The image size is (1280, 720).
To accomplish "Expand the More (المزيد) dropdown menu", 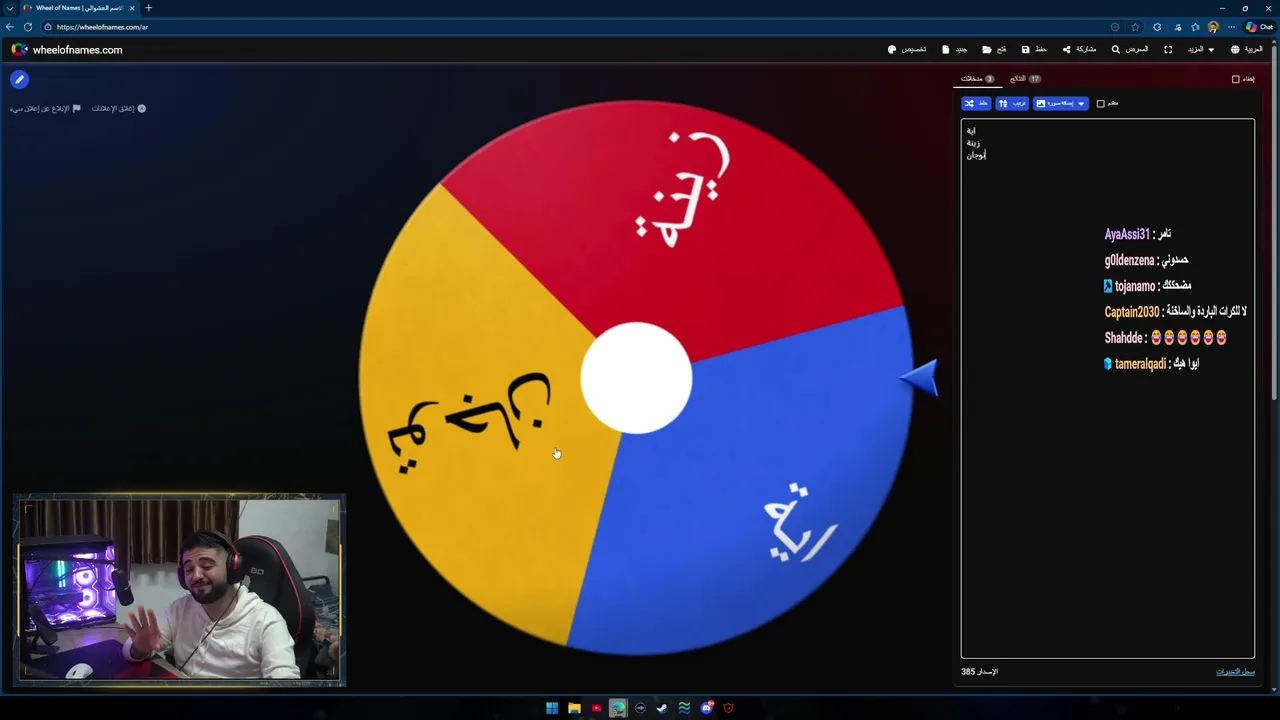I will pyautogui.click(x=1201, y=49).
